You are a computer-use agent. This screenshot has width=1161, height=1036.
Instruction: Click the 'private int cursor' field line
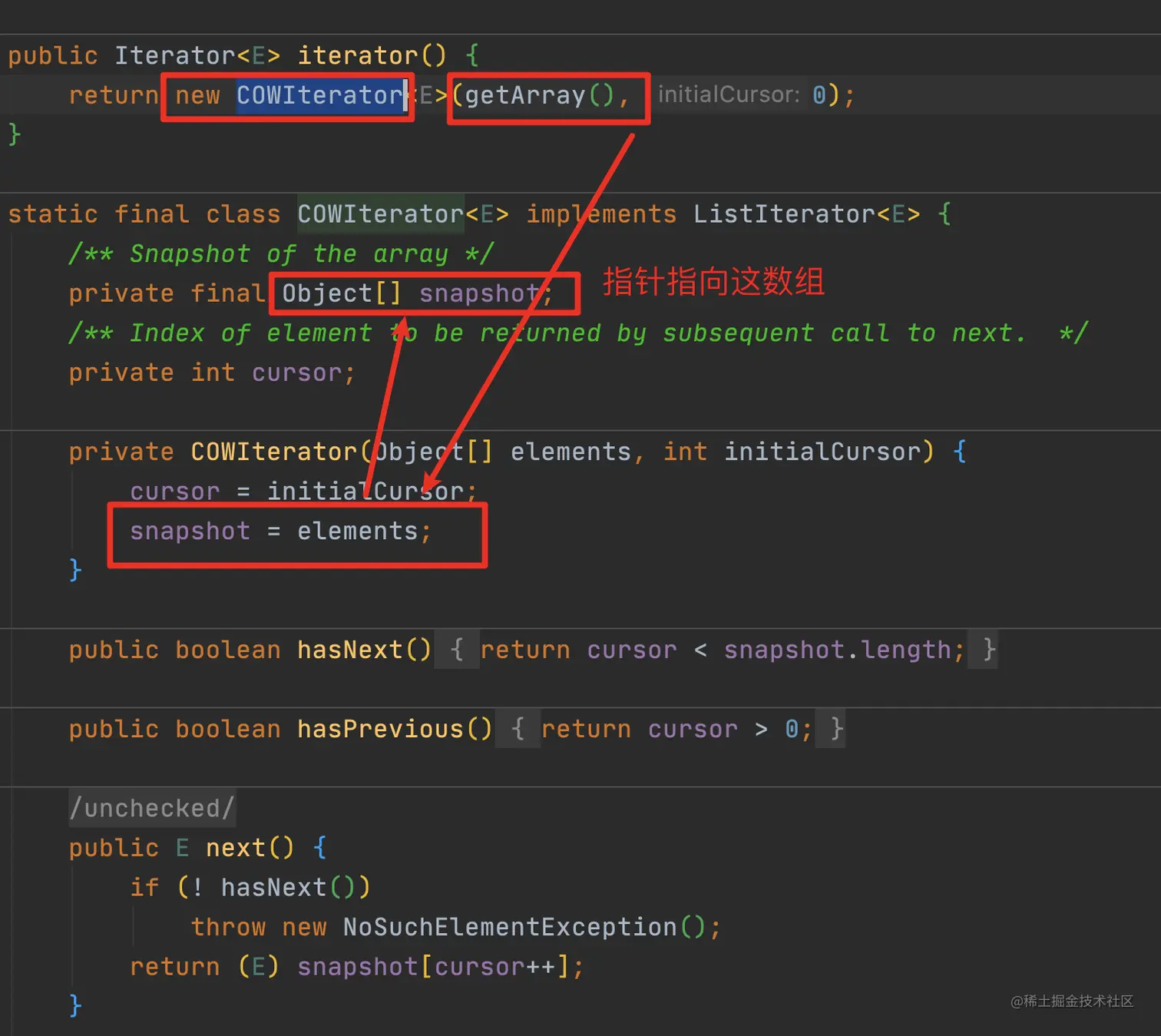coord(212,372)
